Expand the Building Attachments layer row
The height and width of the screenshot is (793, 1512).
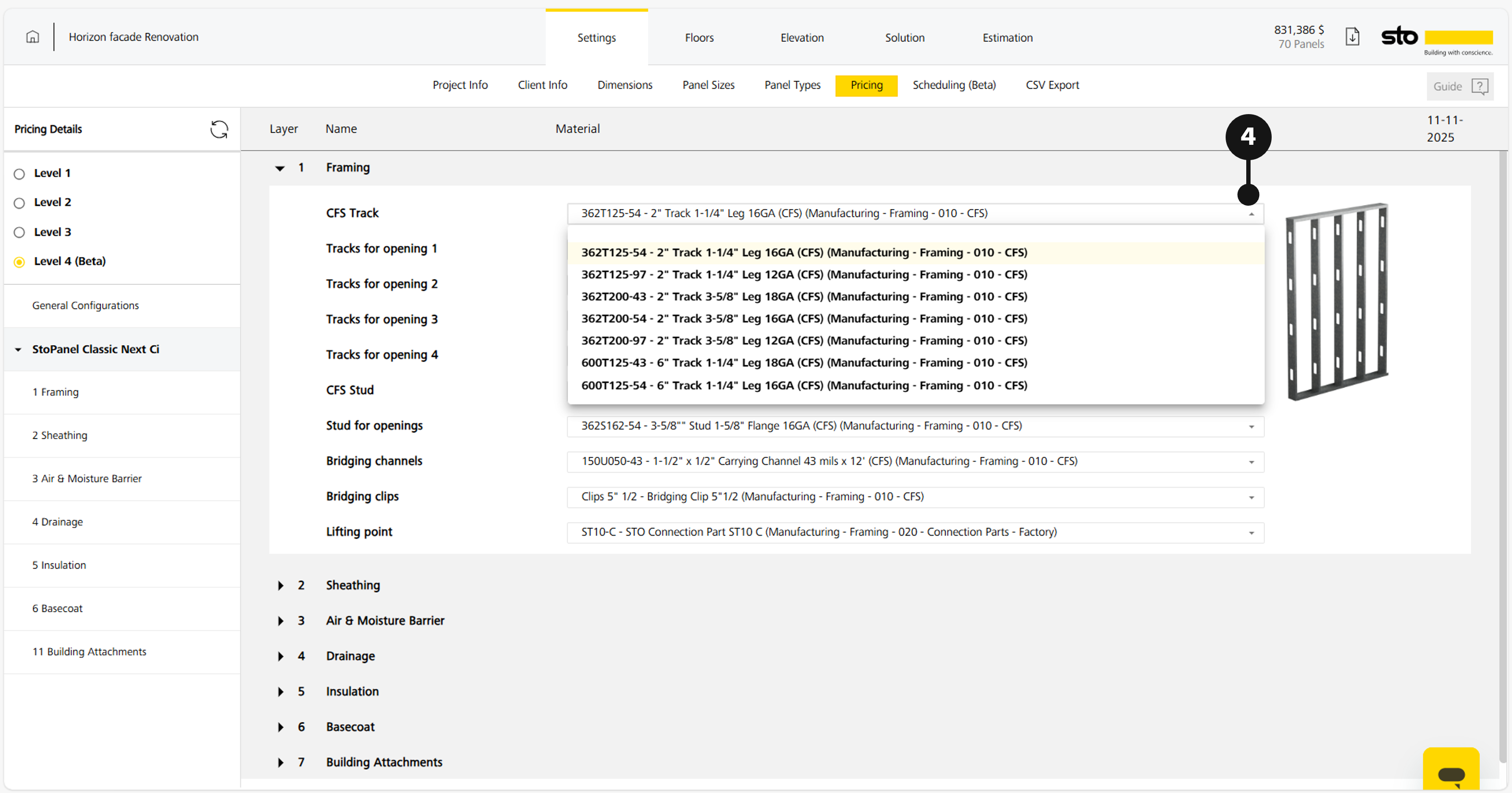coord(281,762)
